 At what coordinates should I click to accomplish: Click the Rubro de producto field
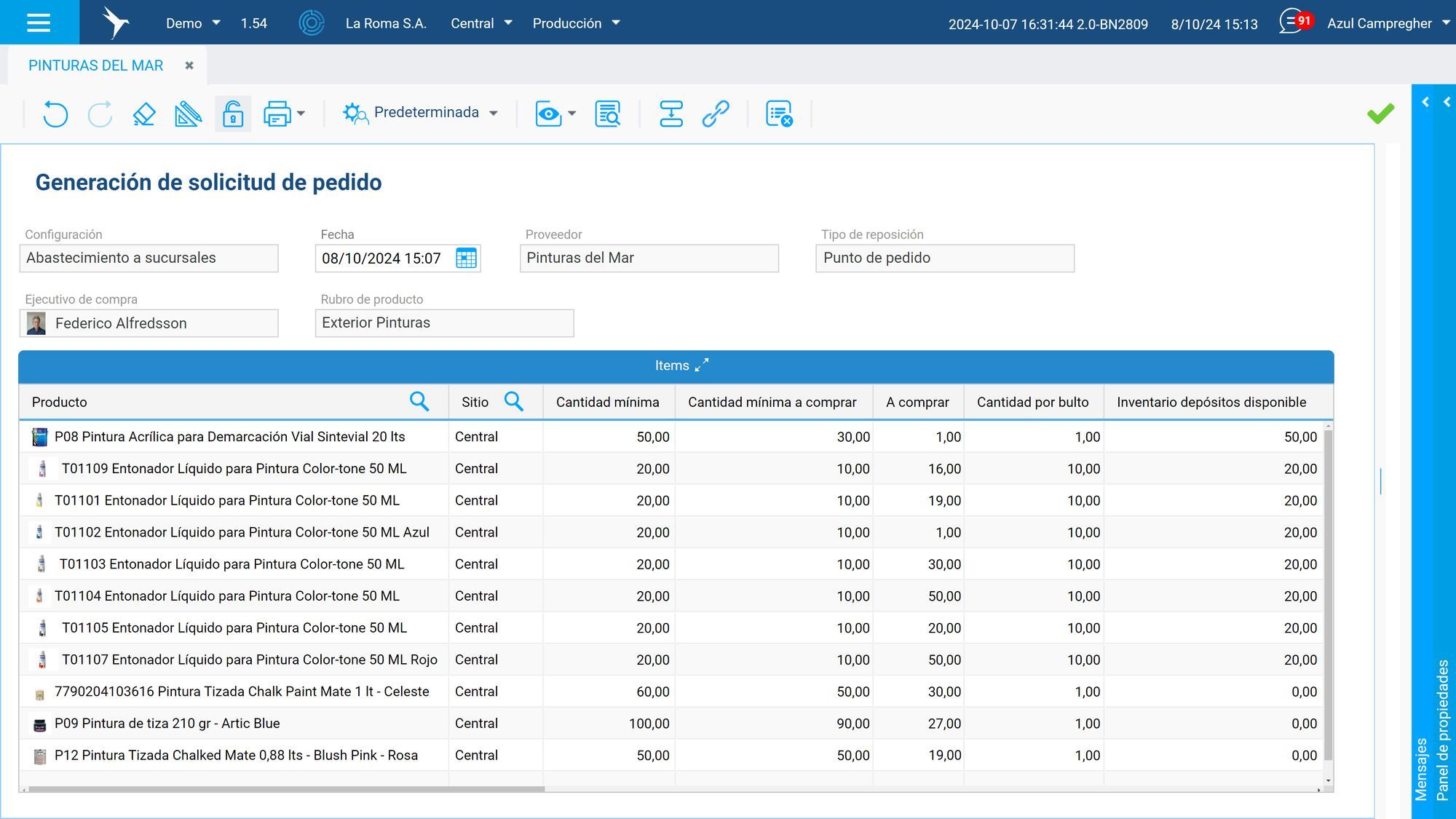[444, 323]
